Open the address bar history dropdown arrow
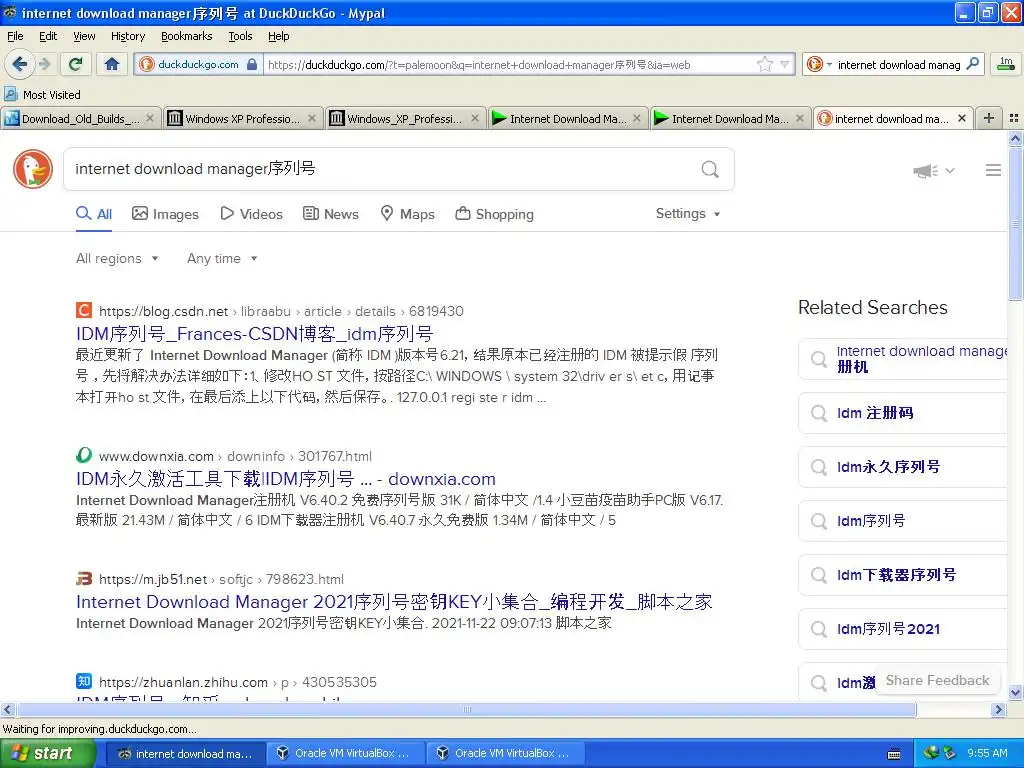1024x768 pixels. point(785,64)
